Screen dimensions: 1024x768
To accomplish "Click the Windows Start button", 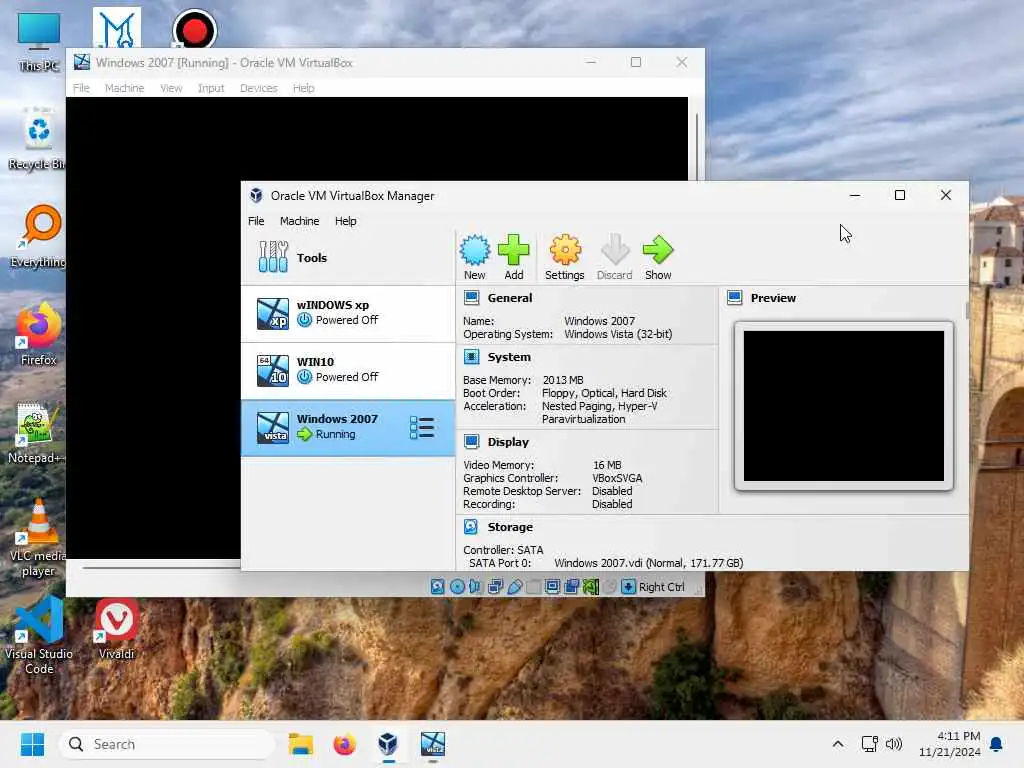I will tap(32, 744).
